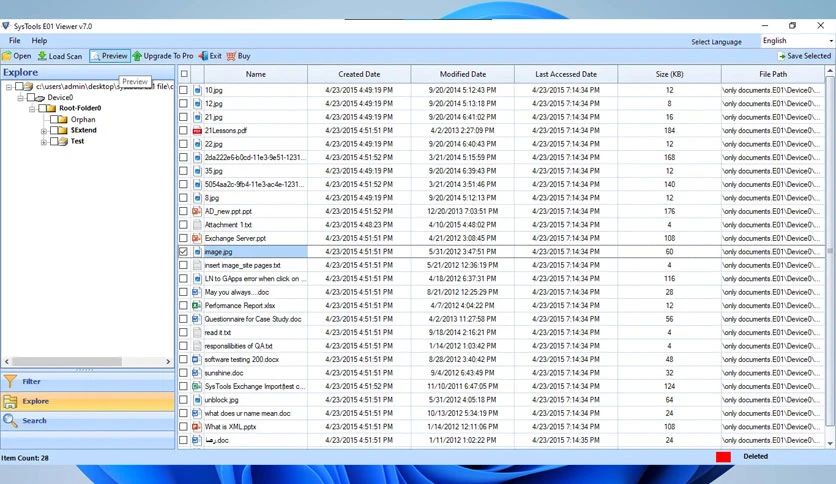Click the icon beside Questionnaire for Case Study.doc
The image size is (836, 484).
coord(197,319)
